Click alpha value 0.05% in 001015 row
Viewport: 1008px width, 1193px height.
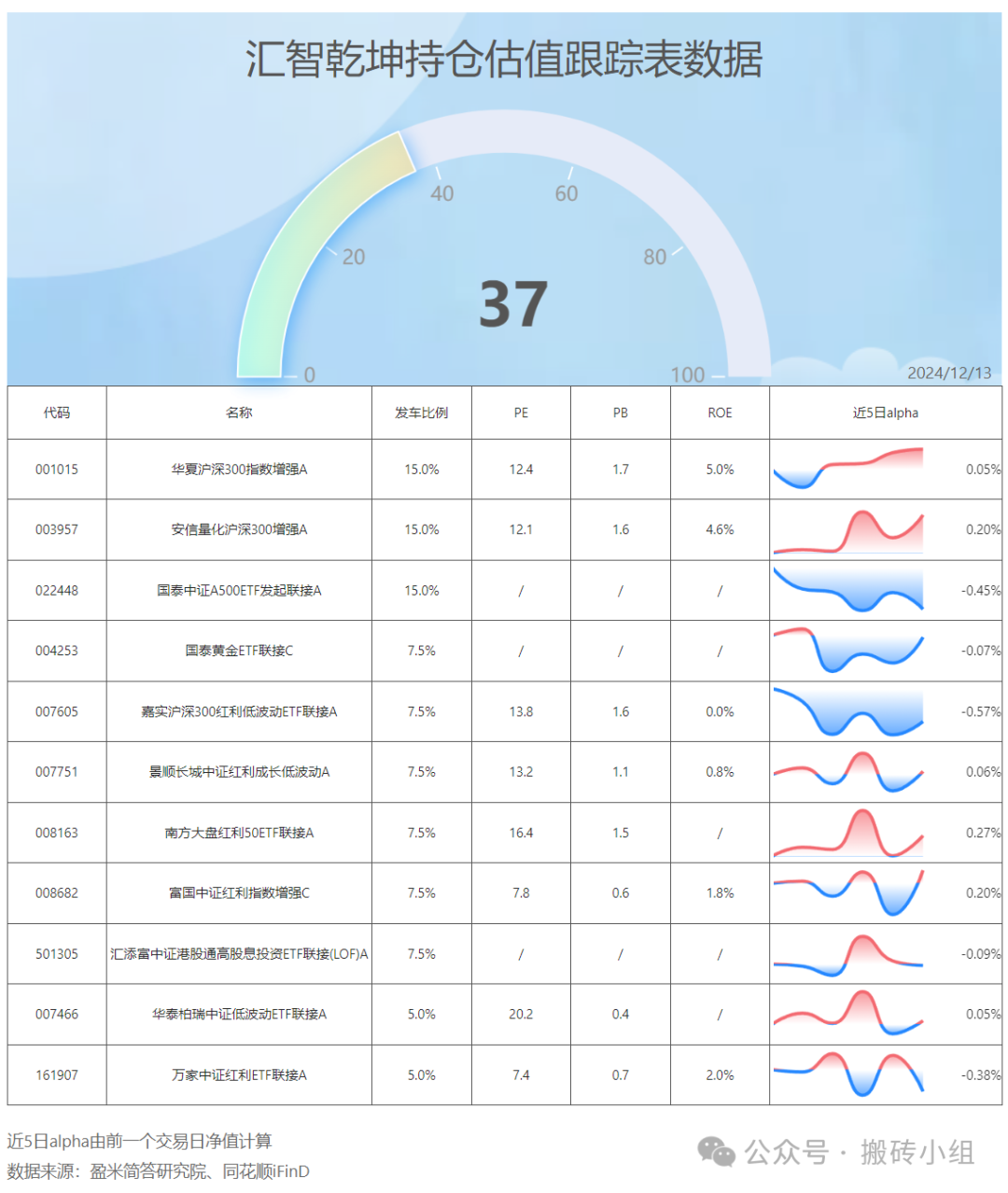click(x=983, y=470)
